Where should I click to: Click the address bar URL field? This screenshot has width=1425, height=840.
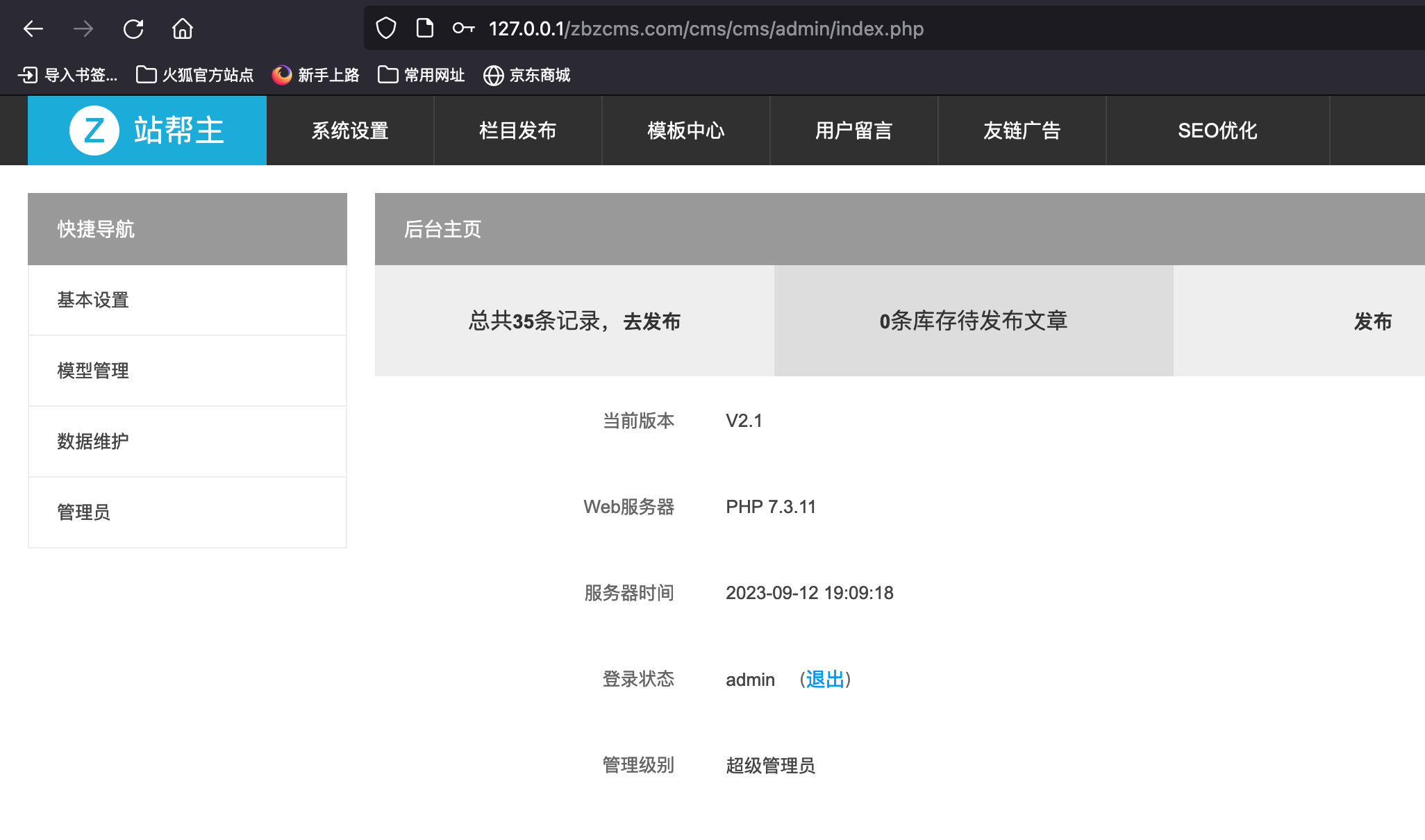point(706,28)
